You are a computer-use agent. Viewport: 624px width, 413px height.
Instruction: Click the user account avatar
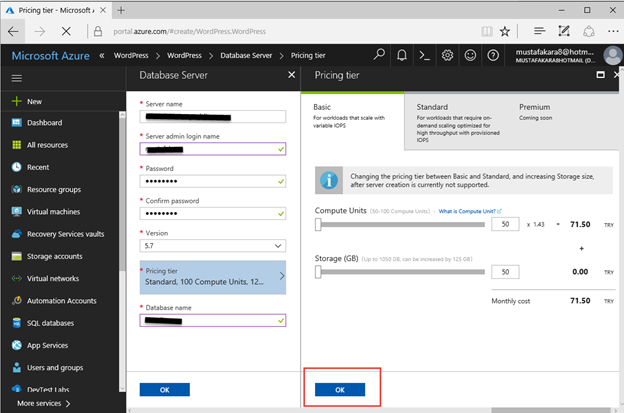pos(613,55)
